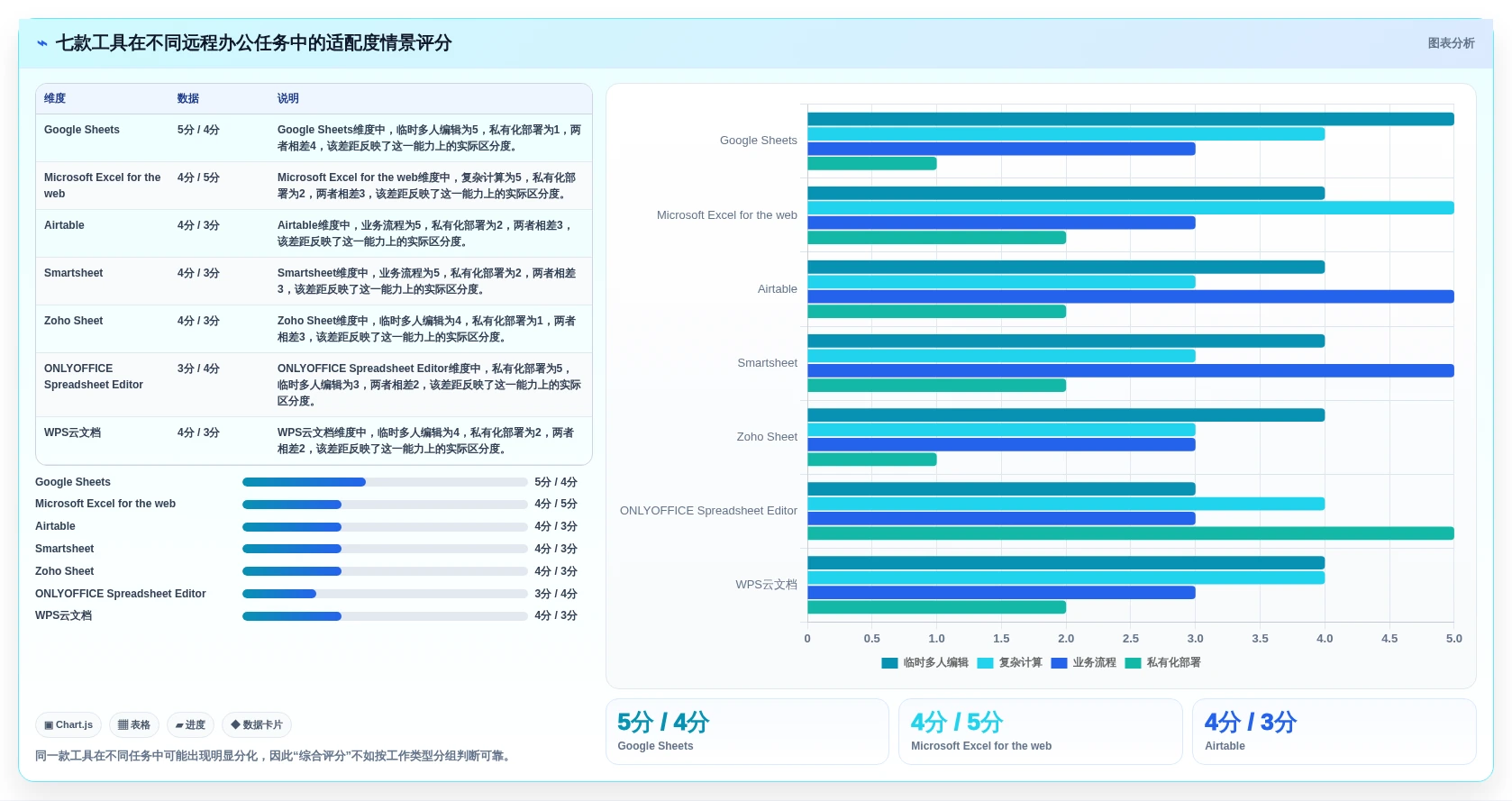Toggle 私有化部署 legend swatch

click(1133, 663)
